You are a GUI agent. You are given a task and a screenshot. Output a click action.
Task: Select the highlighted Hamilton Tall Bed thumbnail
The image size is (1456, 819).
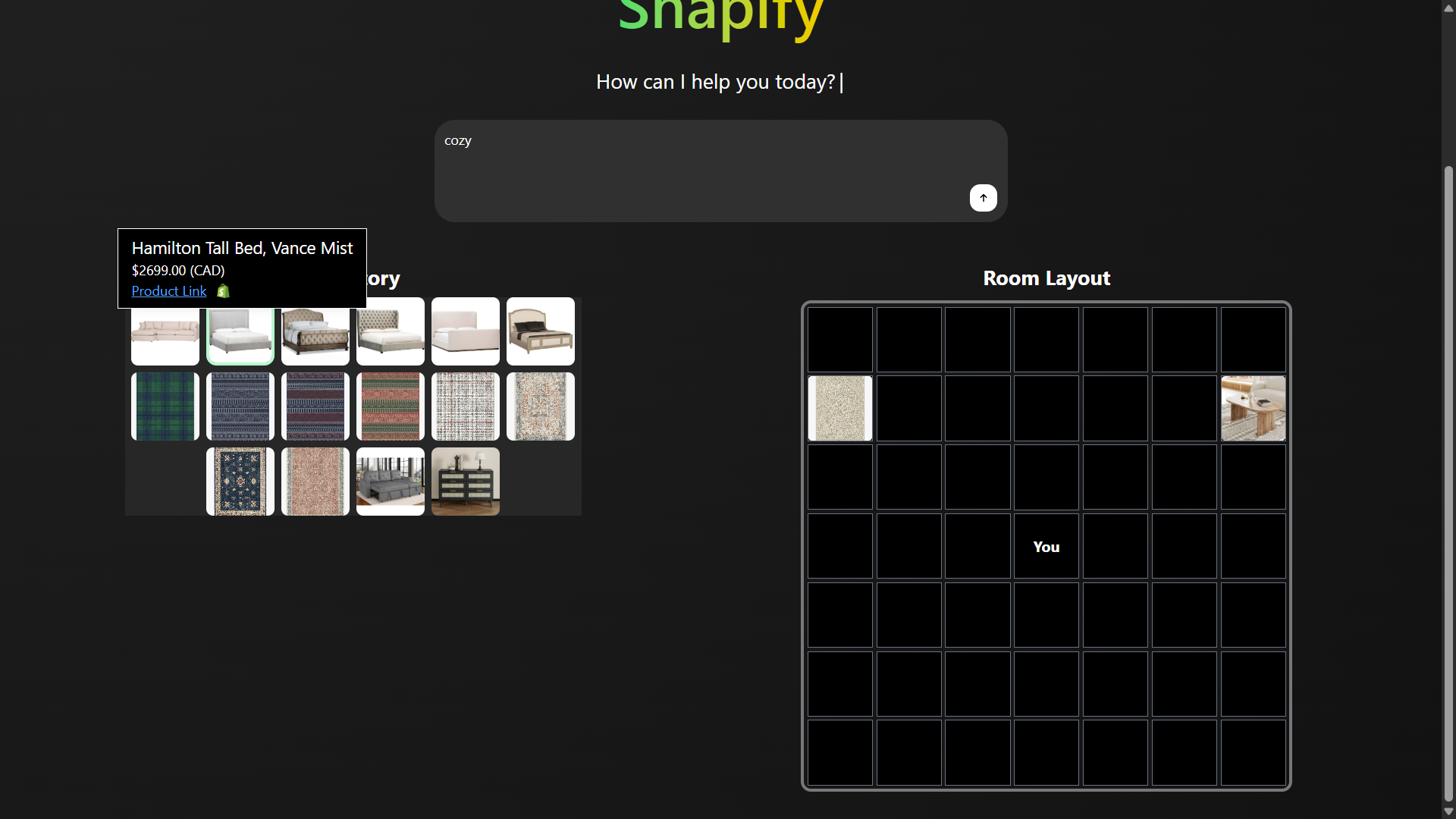[240, 334]
